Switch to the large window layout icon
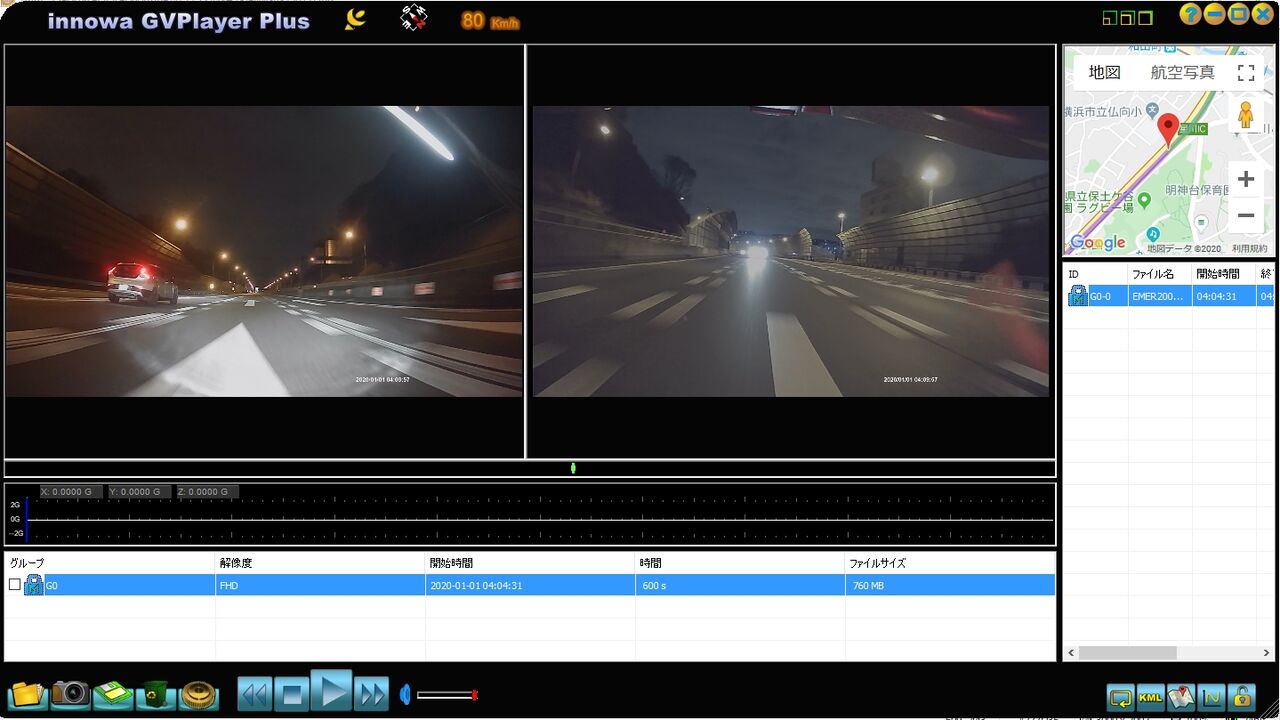 tap(1144, 17)
